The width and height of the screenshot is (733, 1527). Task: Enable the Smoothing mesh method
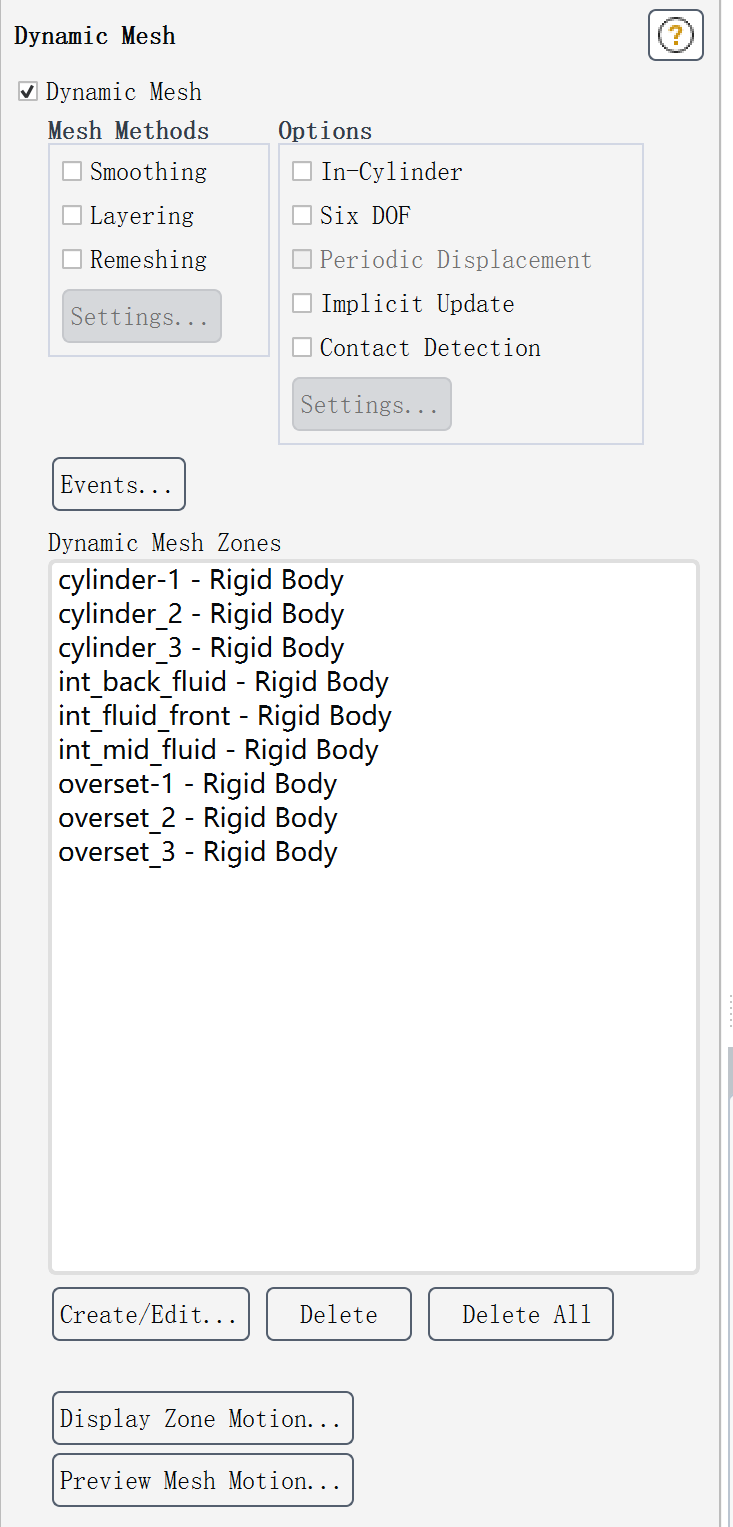72,172
